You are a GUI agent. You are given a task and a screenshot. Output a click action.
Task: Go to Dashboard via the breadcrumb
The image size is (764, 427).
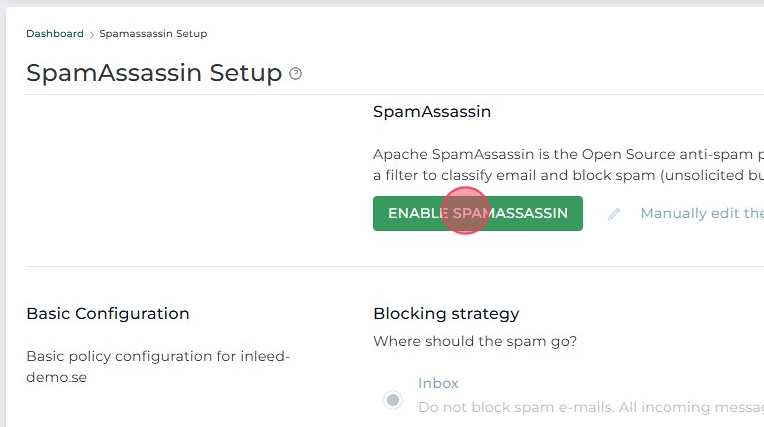(55, 33)
